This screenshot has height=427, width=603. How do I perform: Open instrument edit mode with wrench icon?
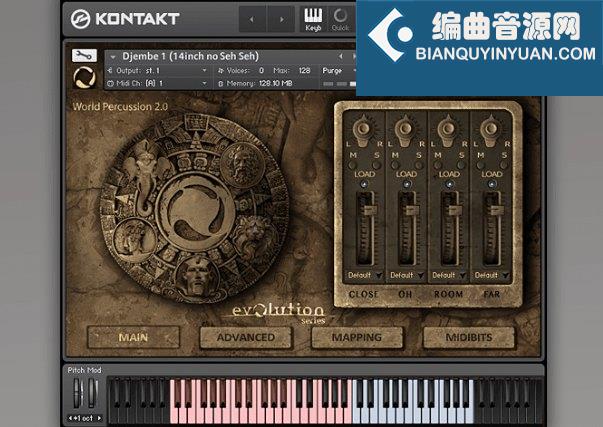[x=84, y=55]
